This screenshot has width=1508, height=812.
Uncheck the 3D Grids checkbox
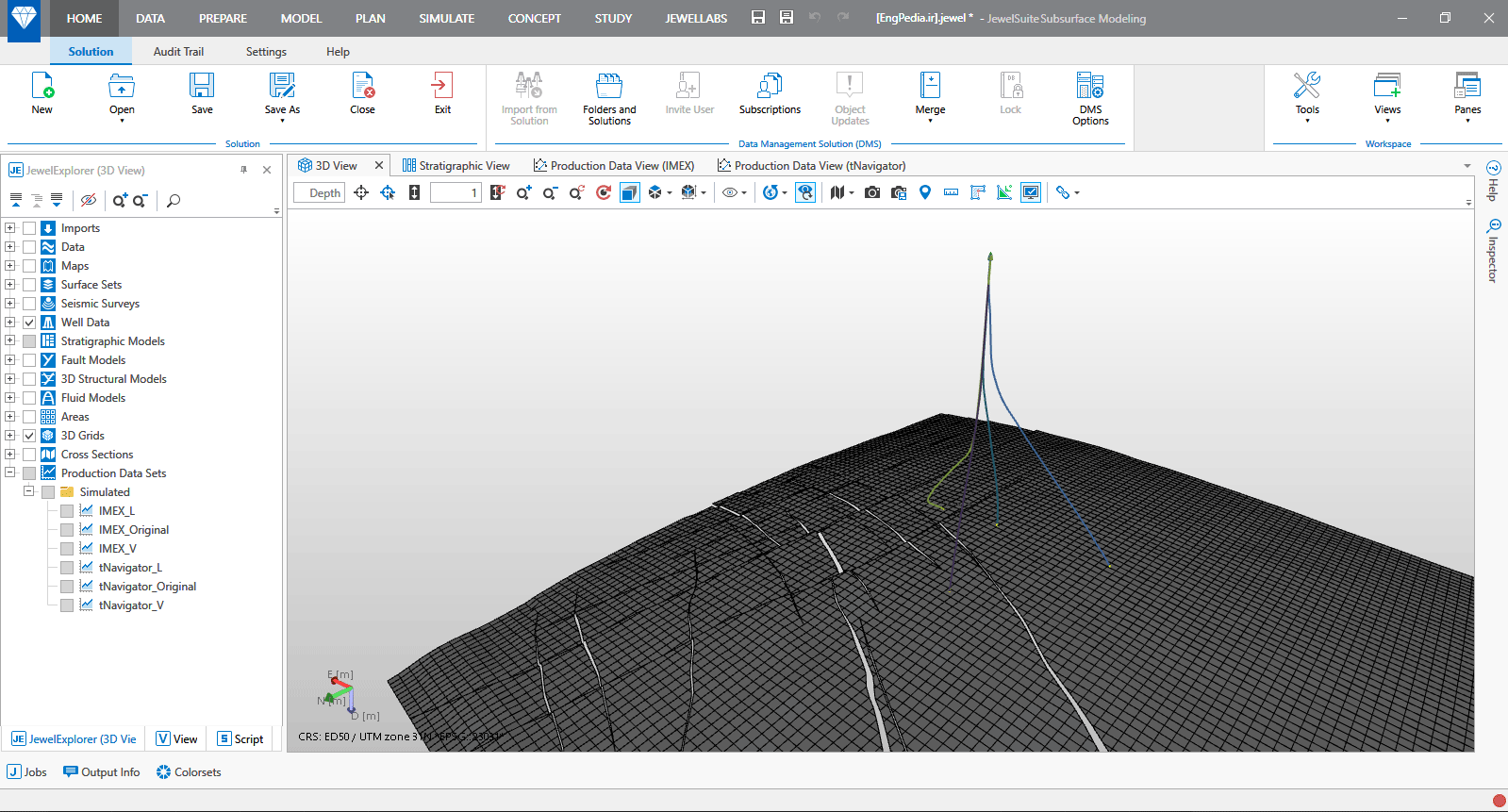[29, 436]
